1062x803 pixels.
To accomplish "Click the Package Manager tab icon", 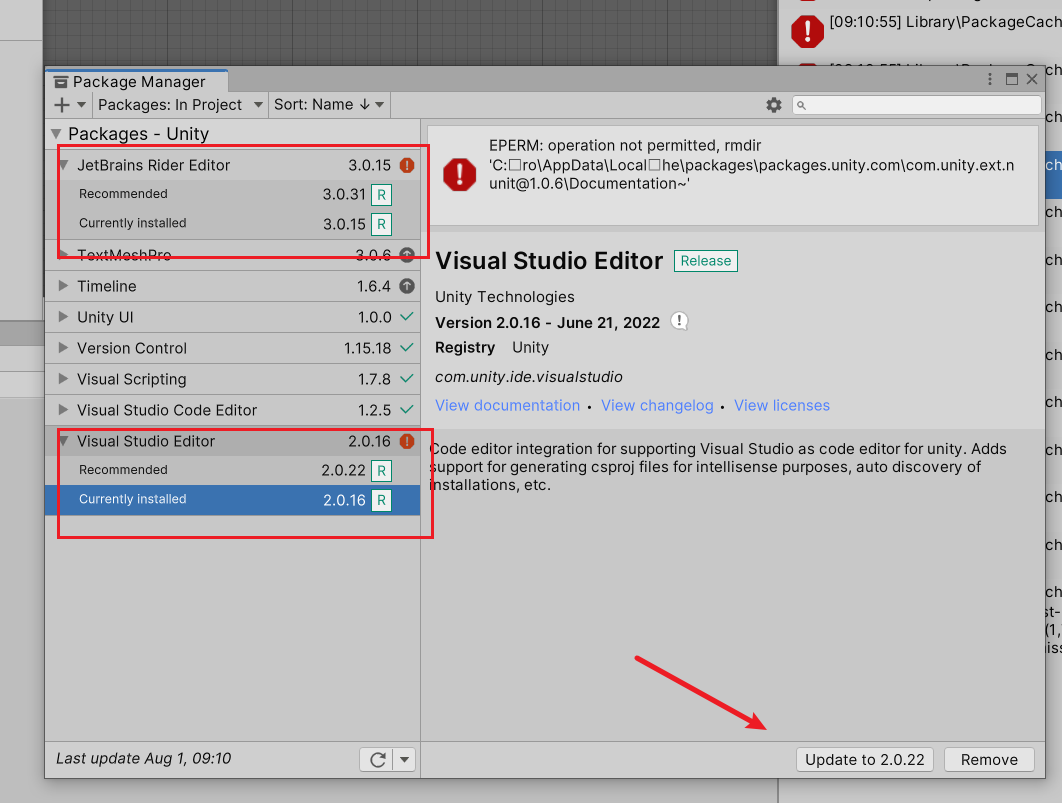I will pyautogui.click(x=61, y=82).
